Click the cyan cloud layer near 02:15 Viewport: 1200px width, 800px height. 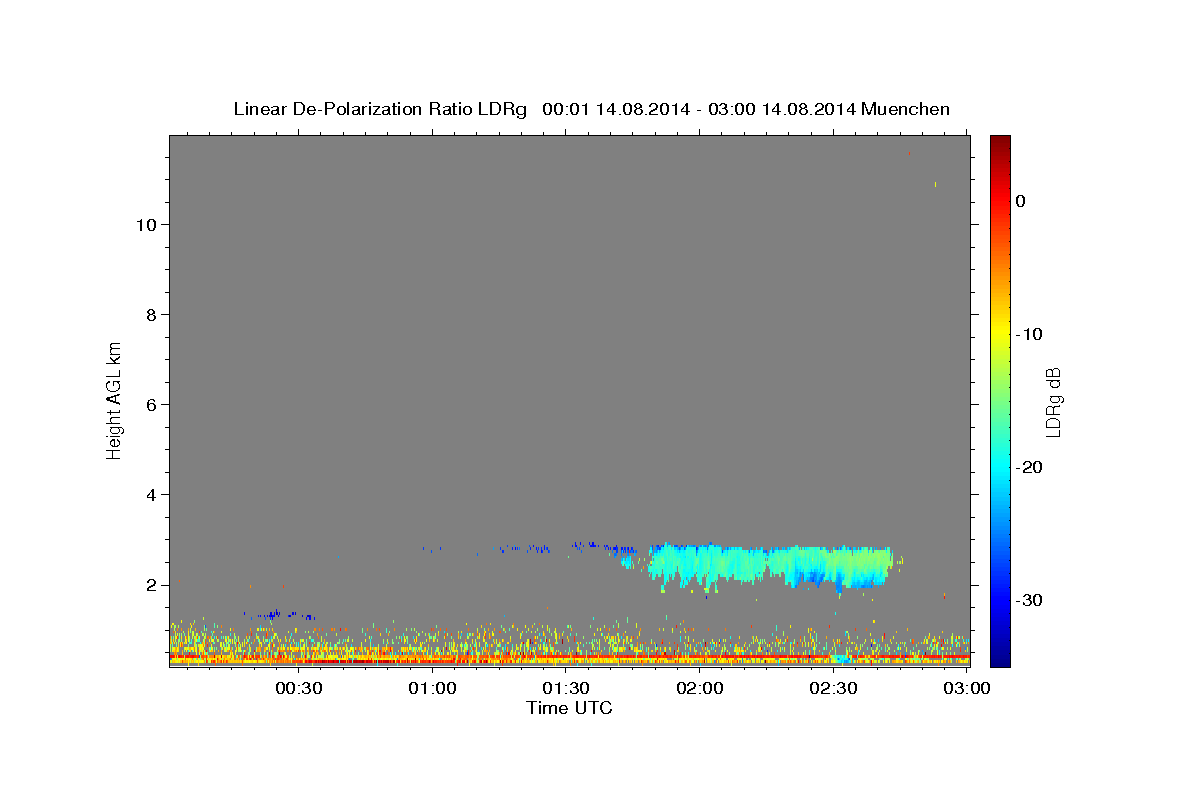(x=770, y=565)
